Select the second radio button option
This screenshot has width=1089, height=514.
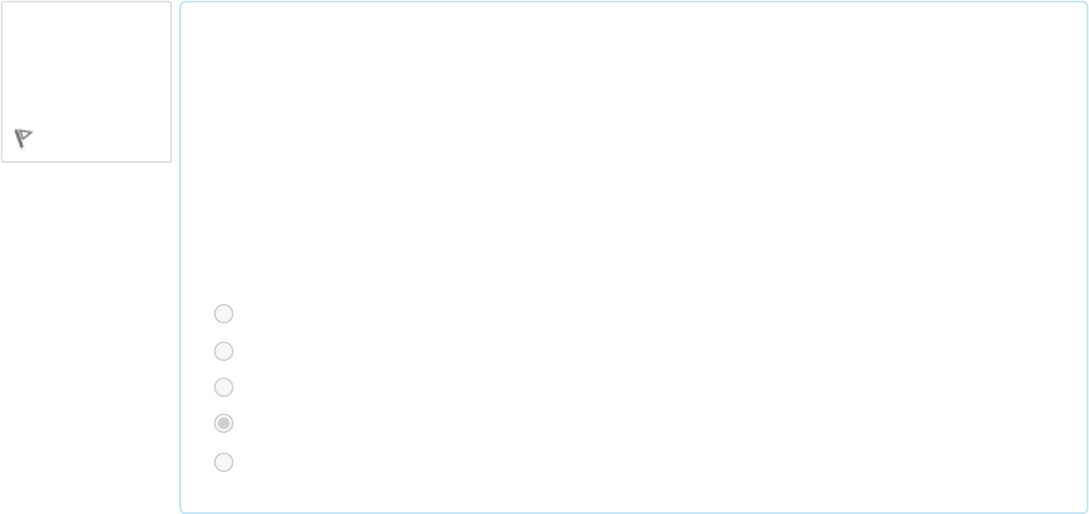[224, 351]
